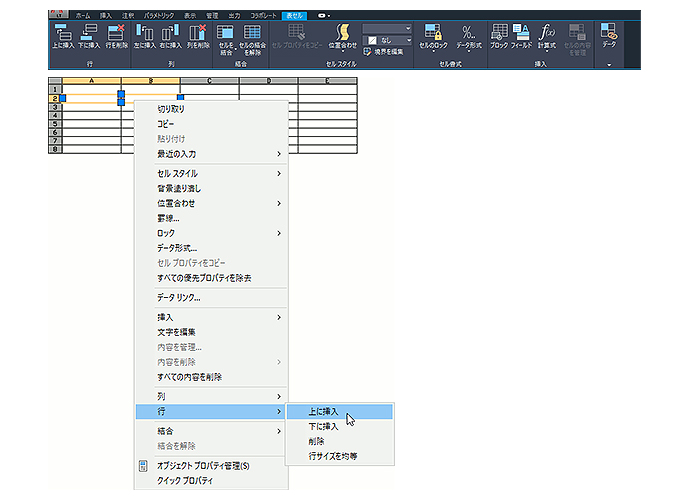
Task: Switch to the パラメトリック ribbon tab
Action: (159, 16)
